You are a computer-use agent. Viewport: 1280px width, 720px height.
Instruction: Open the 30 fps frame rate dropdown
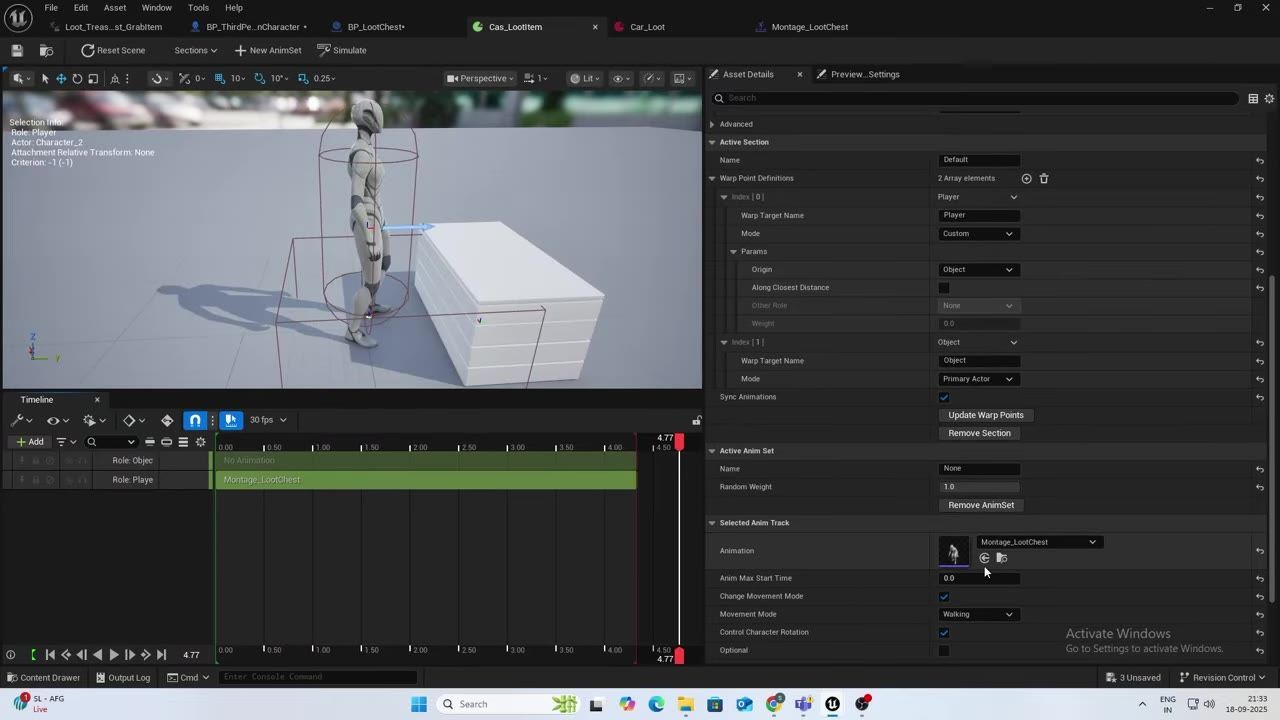click(x=267, y=420)
